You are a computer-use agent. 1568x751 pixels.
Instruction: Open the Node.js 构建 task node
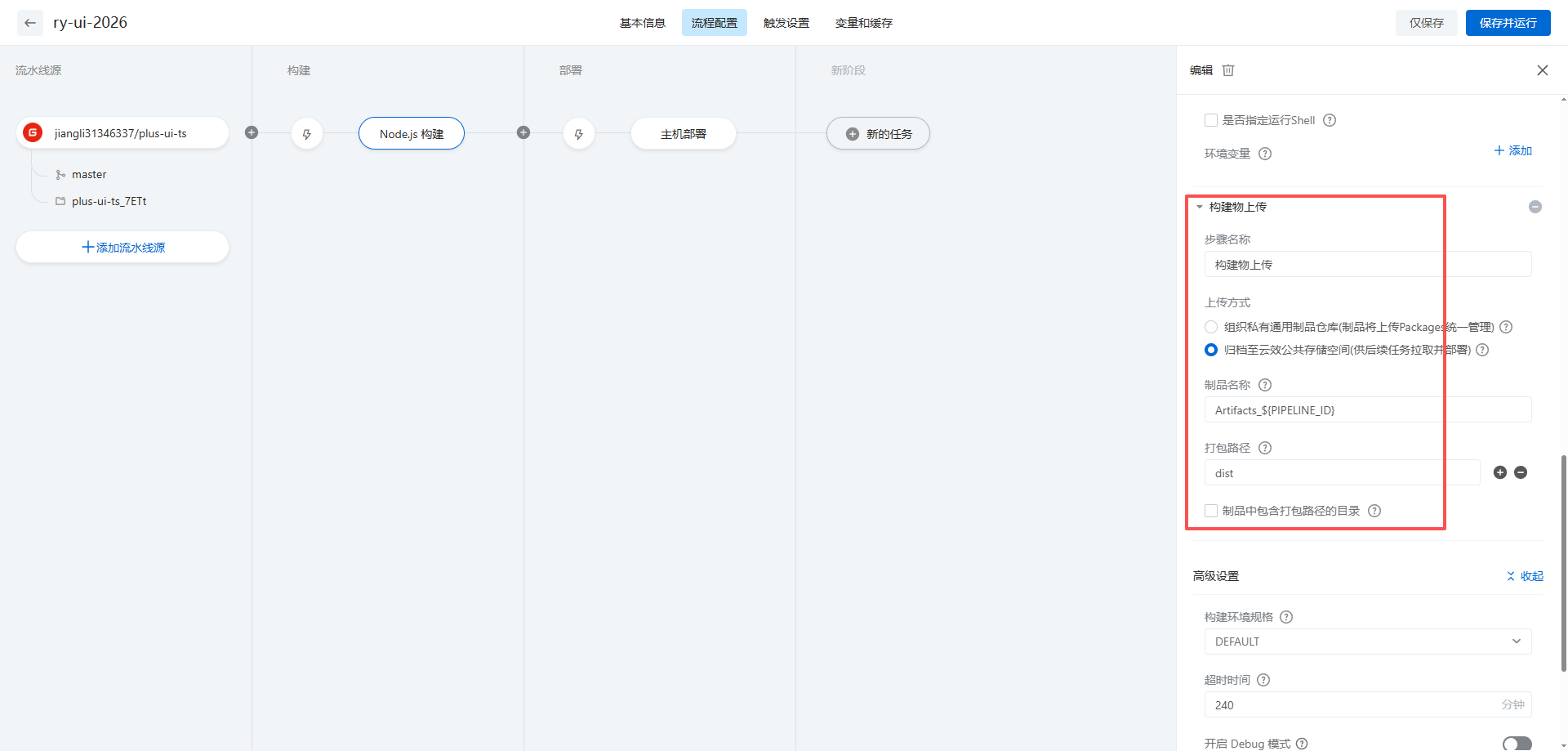(x=412, y=133)
